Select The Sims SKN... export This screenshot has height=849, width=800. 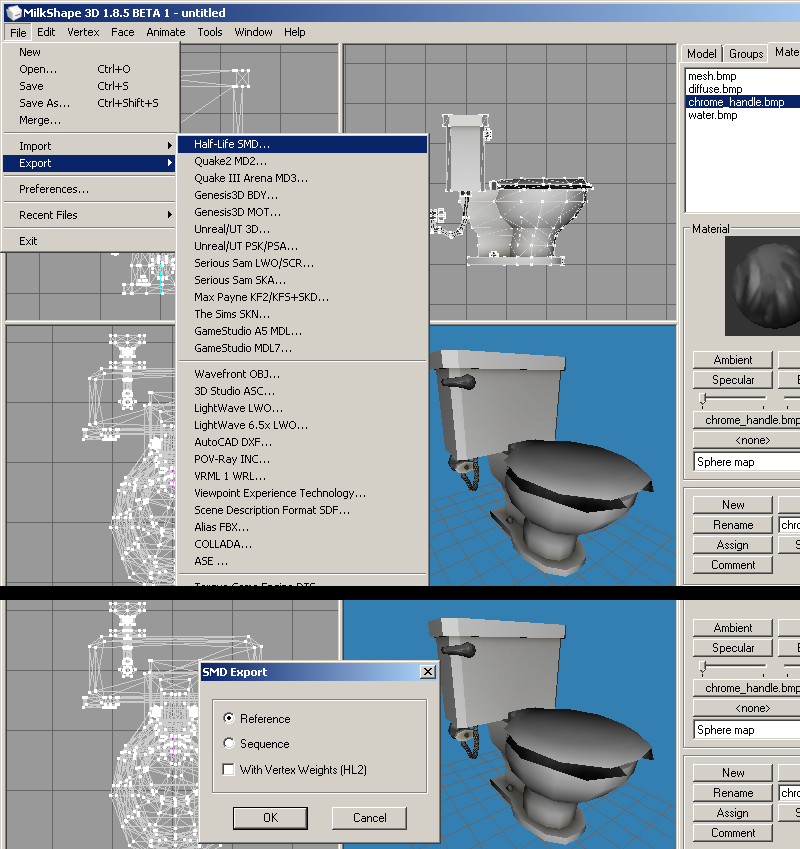click(303, 314)
